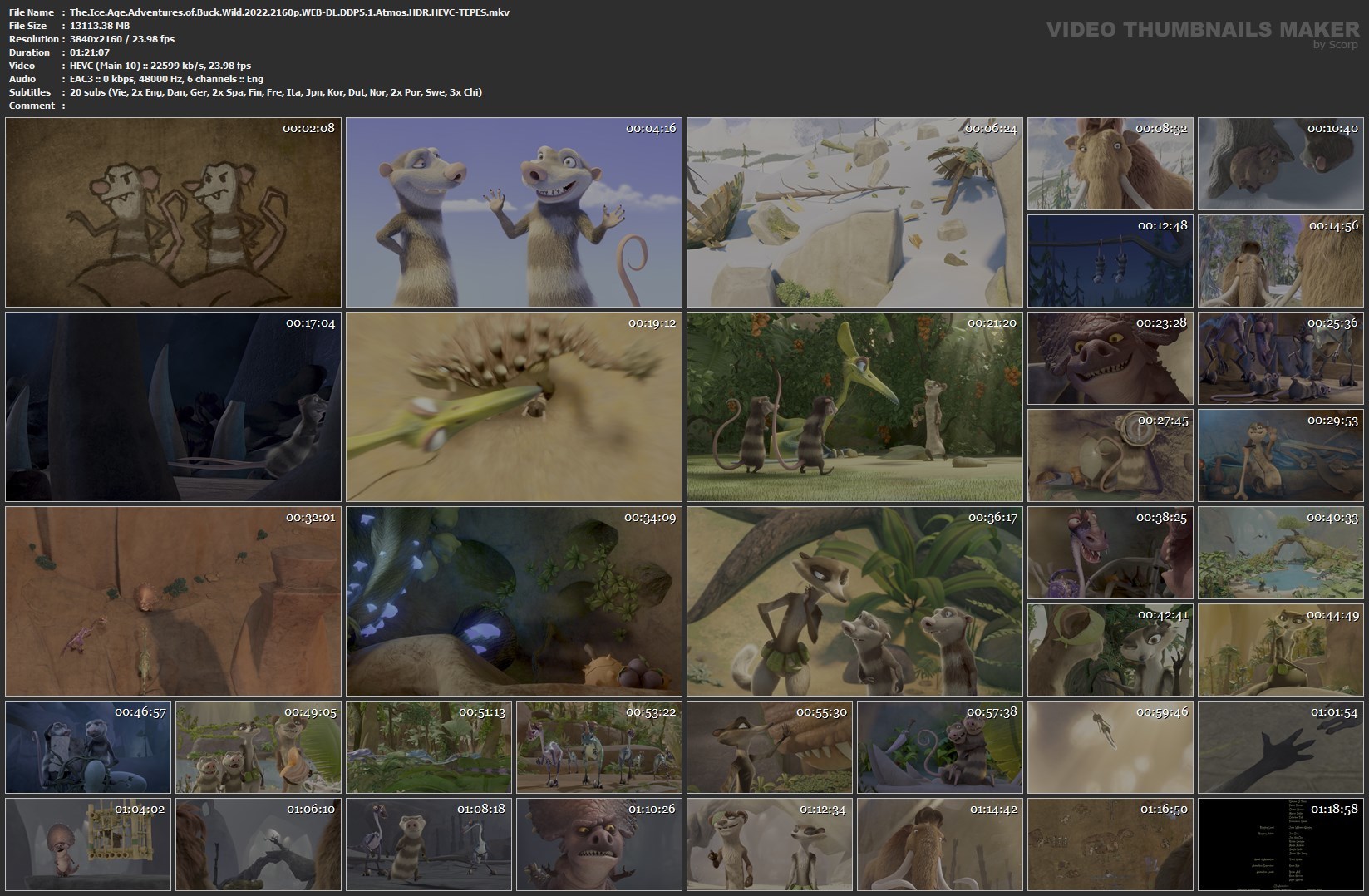Click the 00:08:32 mammoth thumbnail

(1110, 164)
